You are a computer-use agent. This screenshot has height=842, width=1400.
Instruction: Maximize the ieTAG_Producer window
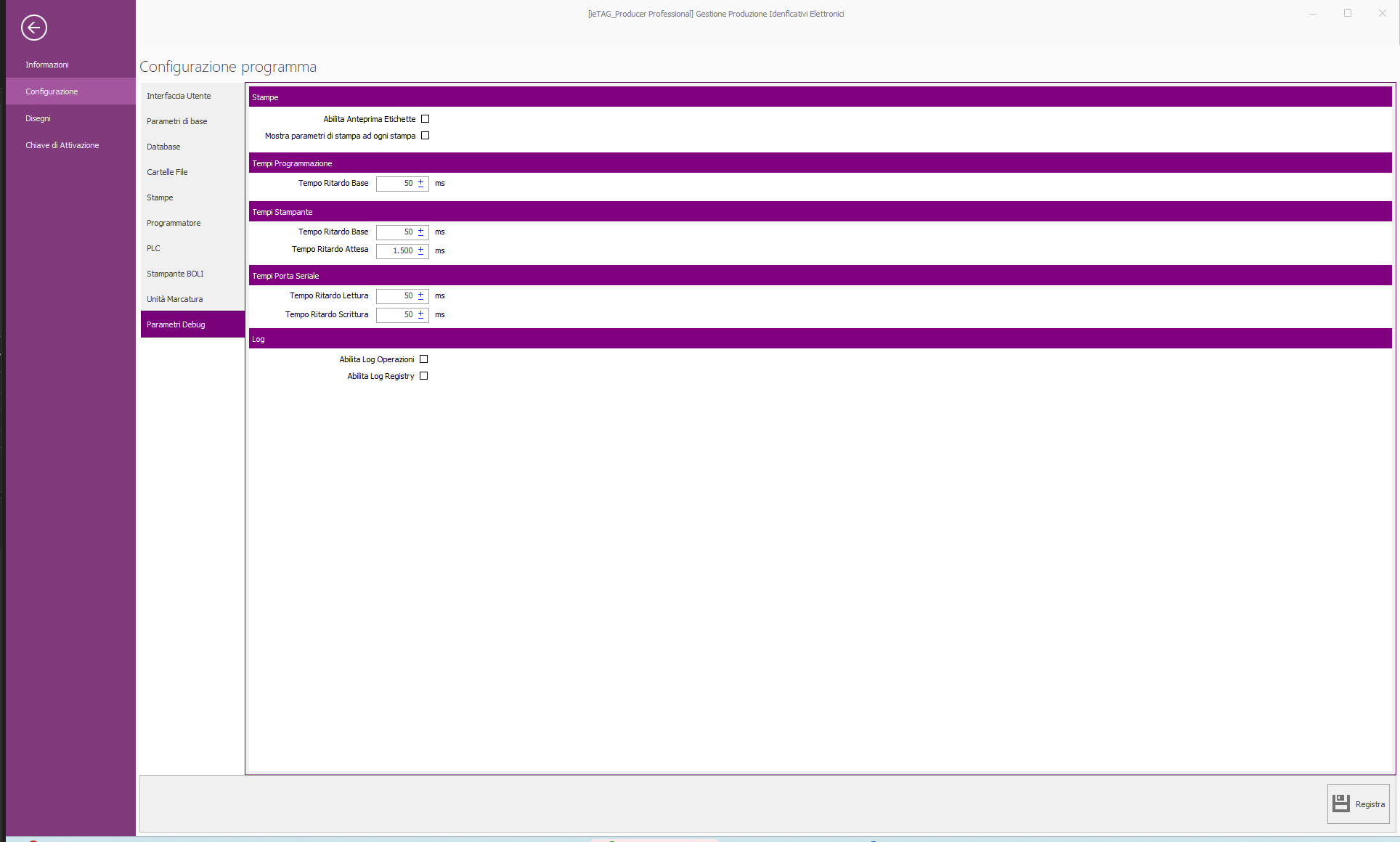pos(1348,14)
